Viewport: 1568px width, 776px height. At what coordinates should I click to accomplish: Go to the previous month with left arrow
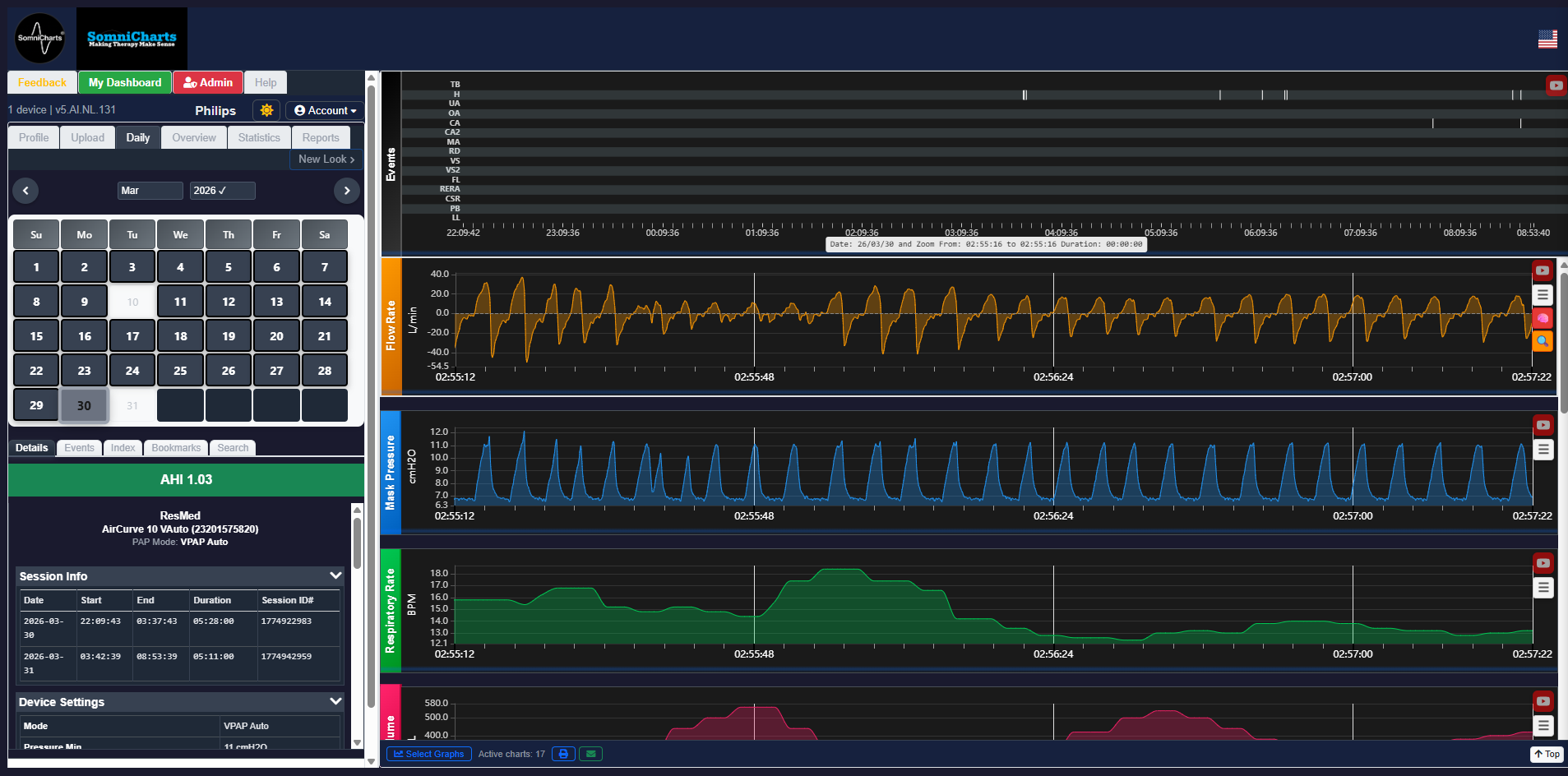25,191
